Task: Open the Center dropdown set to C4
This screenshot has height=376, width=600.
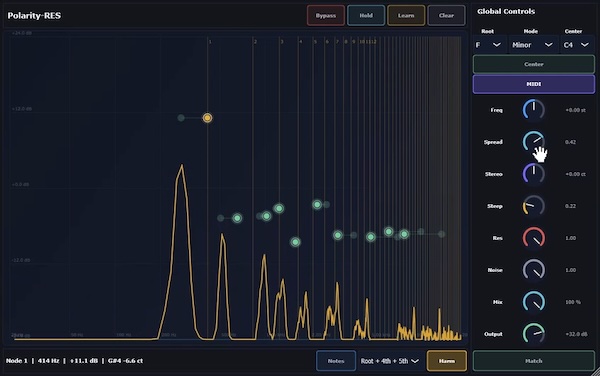Action: 576,45
